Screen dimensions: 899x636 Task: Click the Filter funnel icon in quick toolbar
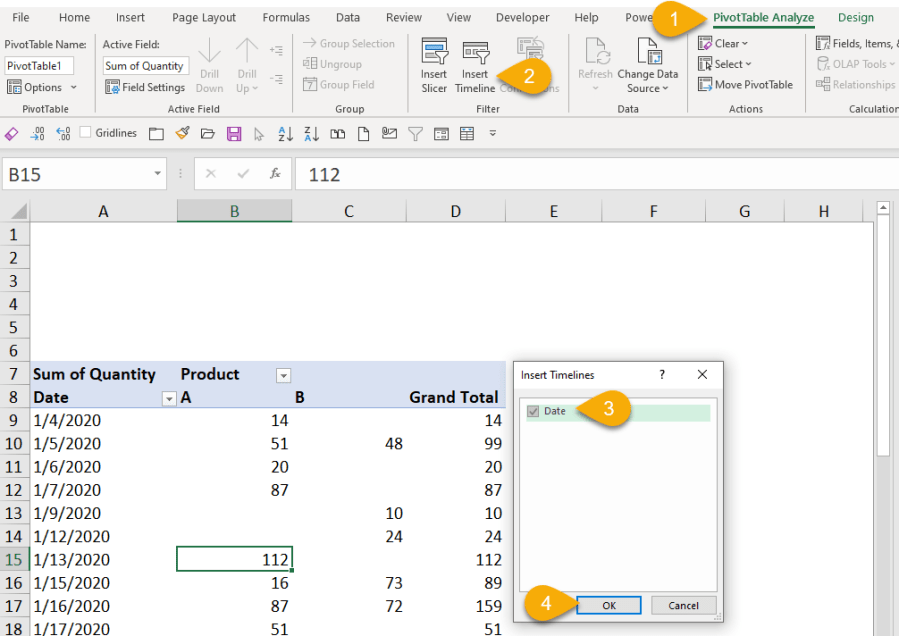[x=415, y=134]
